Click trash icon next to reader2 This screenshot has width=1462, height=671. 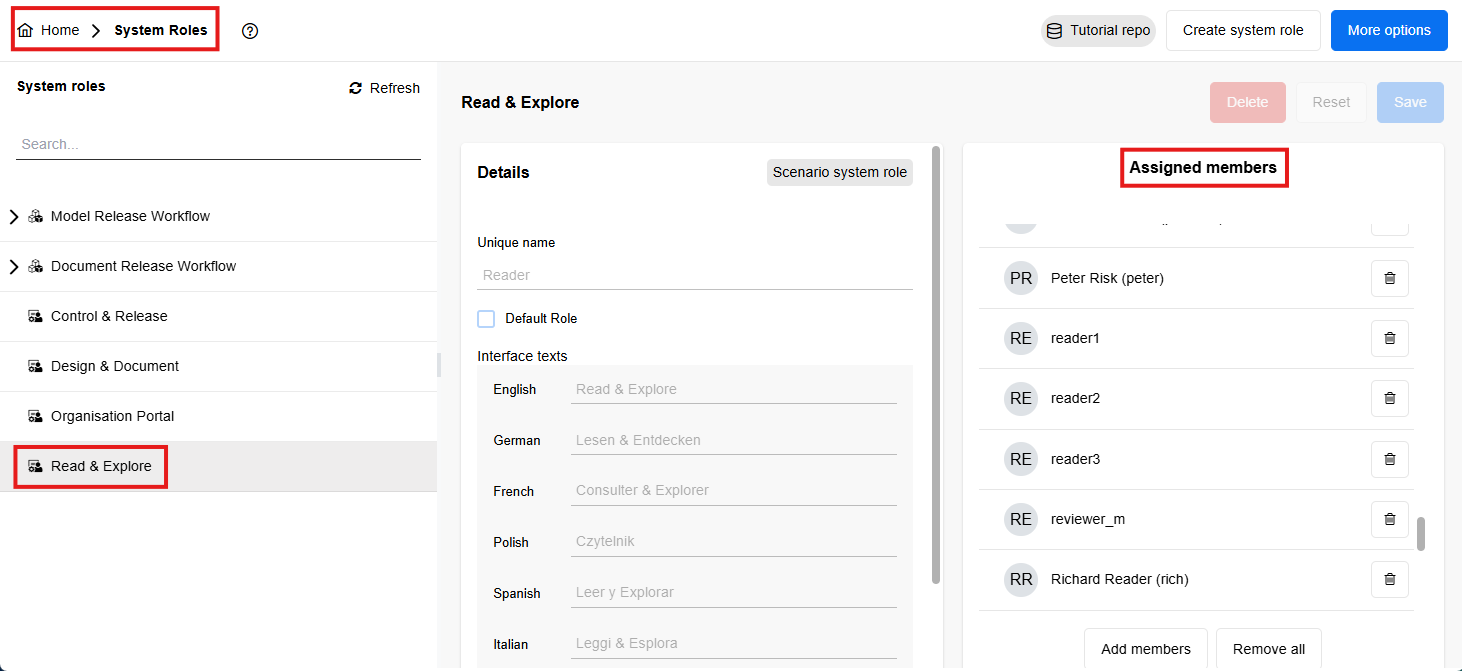(1389, 398)
